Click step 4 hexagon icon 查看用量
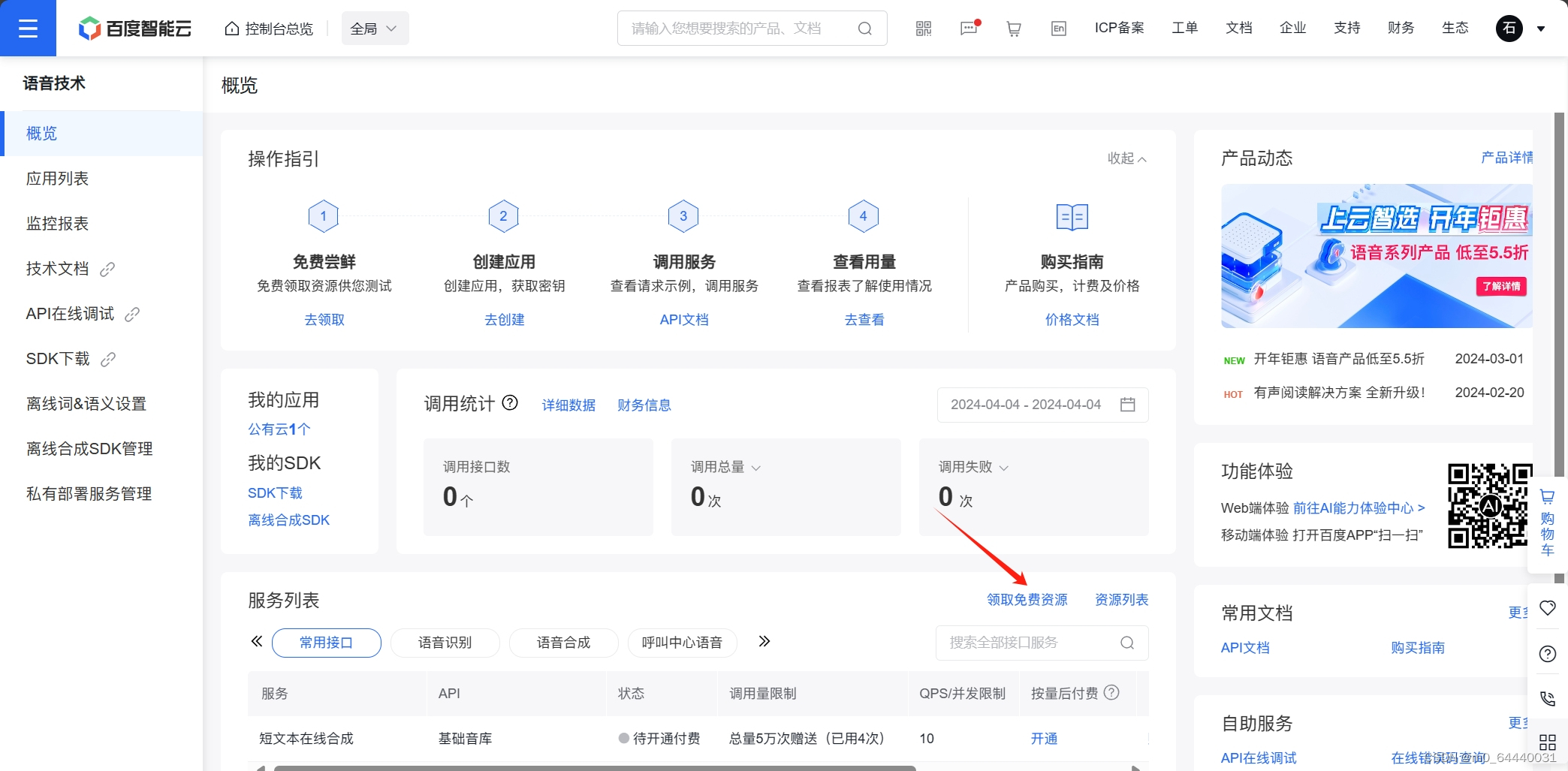 coord(864,216)
